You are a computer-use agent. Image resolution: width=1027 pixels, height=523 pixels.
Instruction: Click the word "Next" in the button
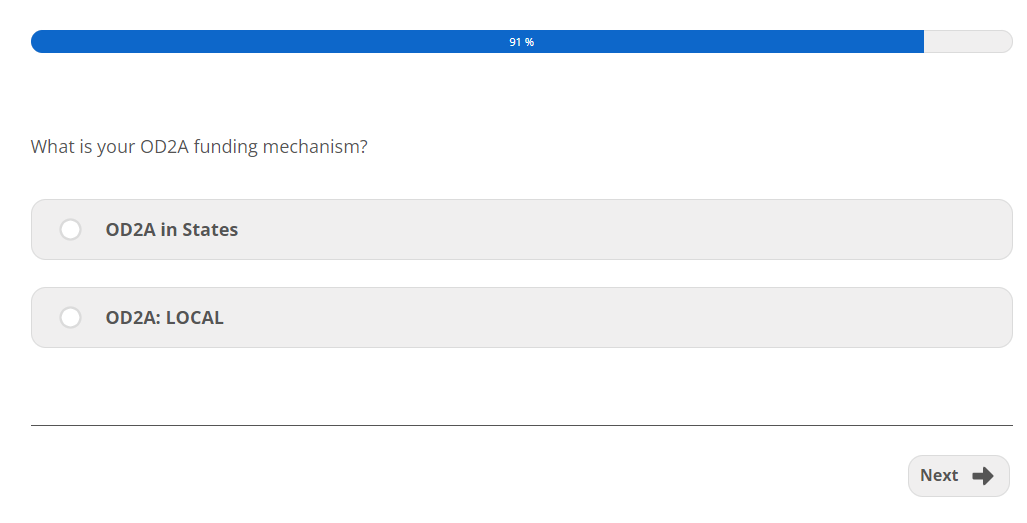pyautogui.click(x=938, y=476)
